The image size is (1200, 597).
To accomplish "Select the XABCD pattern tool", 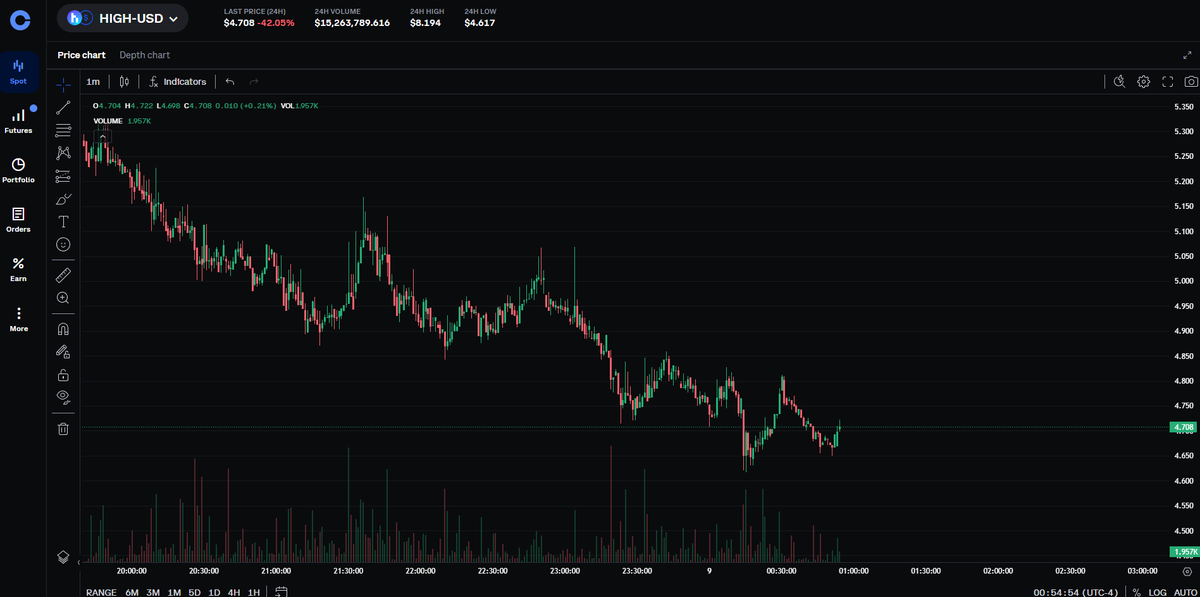I will (x=63, y=153).
